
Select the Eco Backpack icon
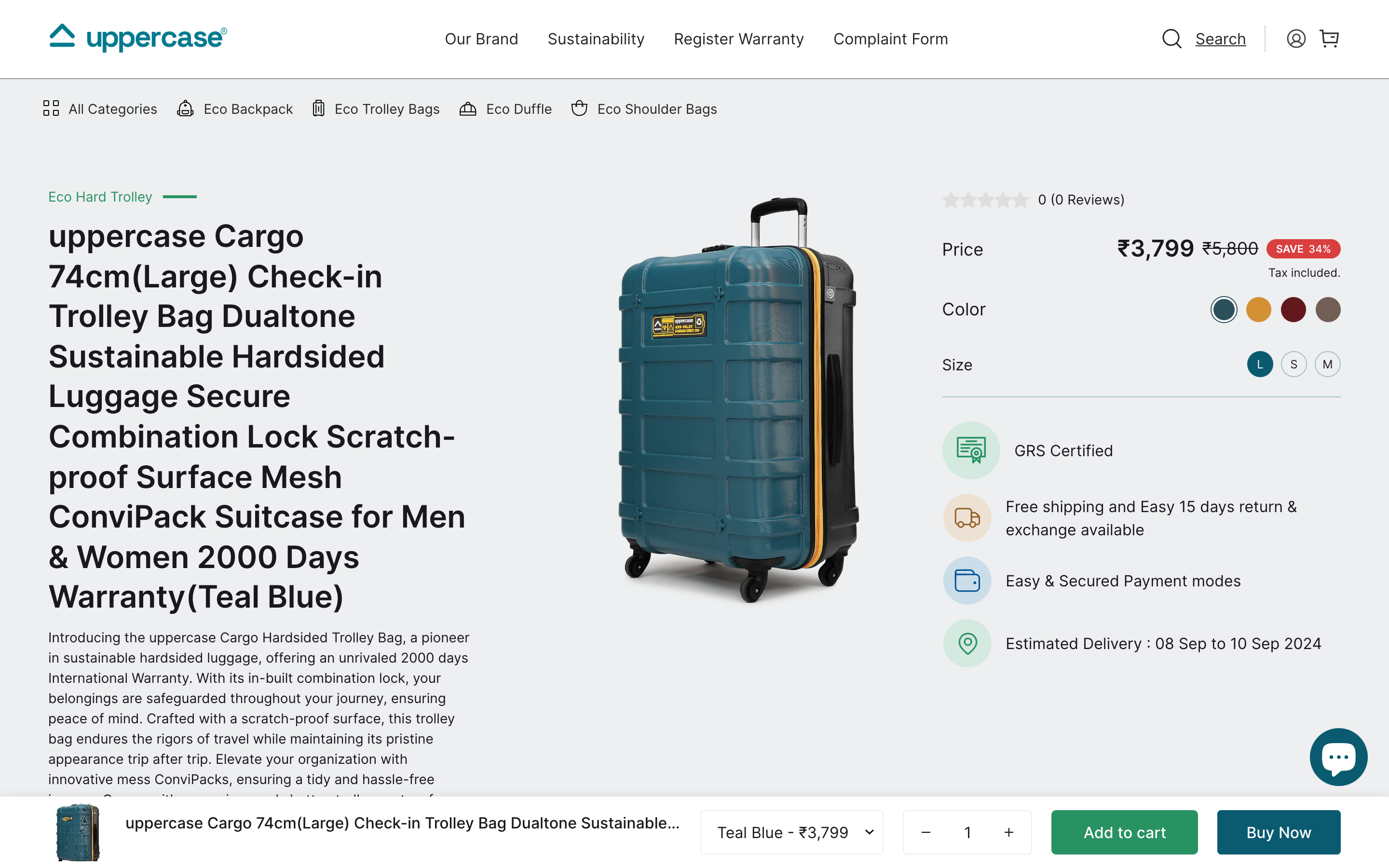coord(185,108)
